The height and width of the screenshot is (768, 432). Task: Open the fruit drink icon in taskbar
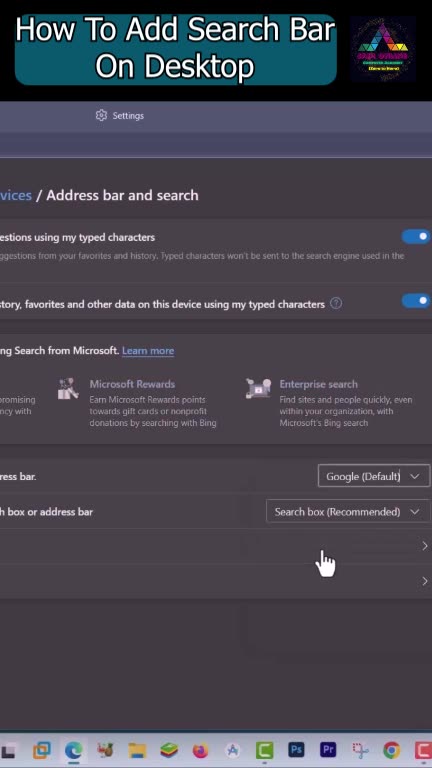click(x=105, y=750)
